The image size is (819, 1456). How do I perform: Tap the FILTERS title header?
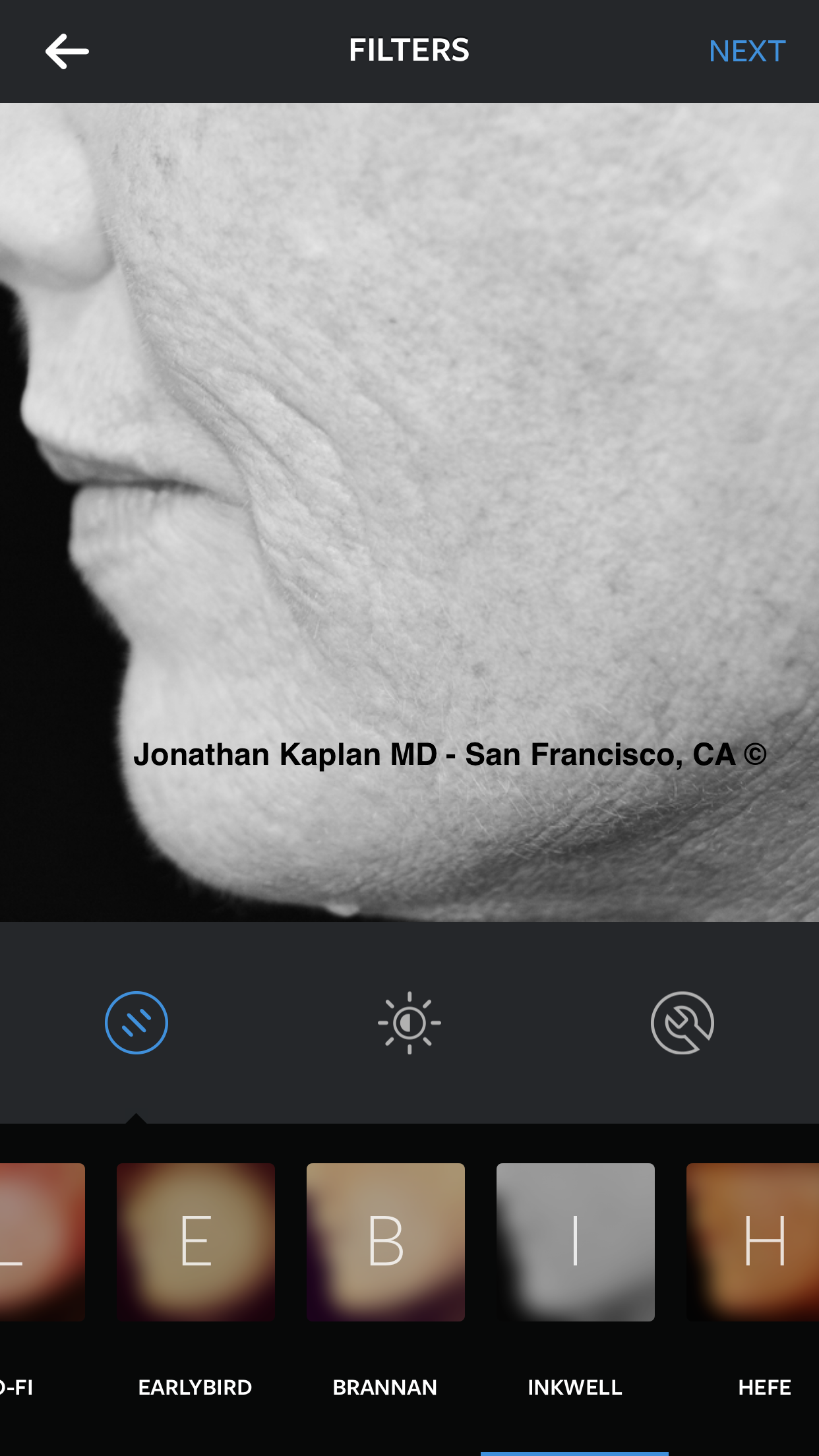pyautogui.click(x=409, y=51)
